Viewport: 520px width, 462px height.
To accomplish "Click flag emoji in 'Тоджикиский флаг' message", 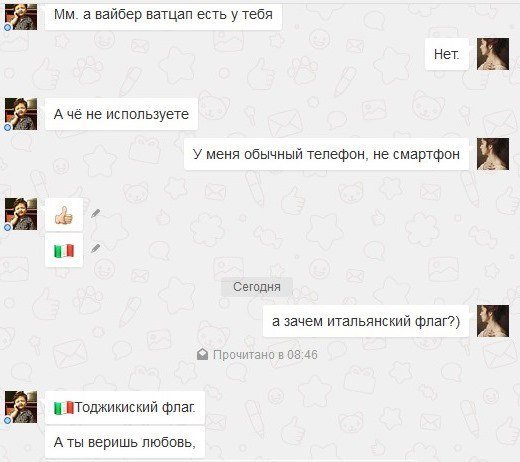I will (64, 408).
